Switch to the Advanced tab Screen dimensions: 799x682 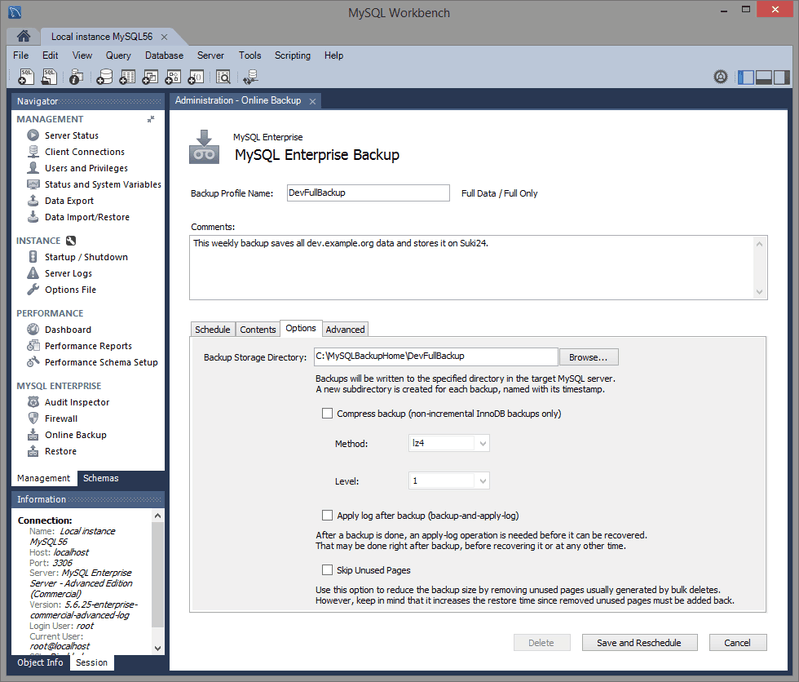coord(345,329)
